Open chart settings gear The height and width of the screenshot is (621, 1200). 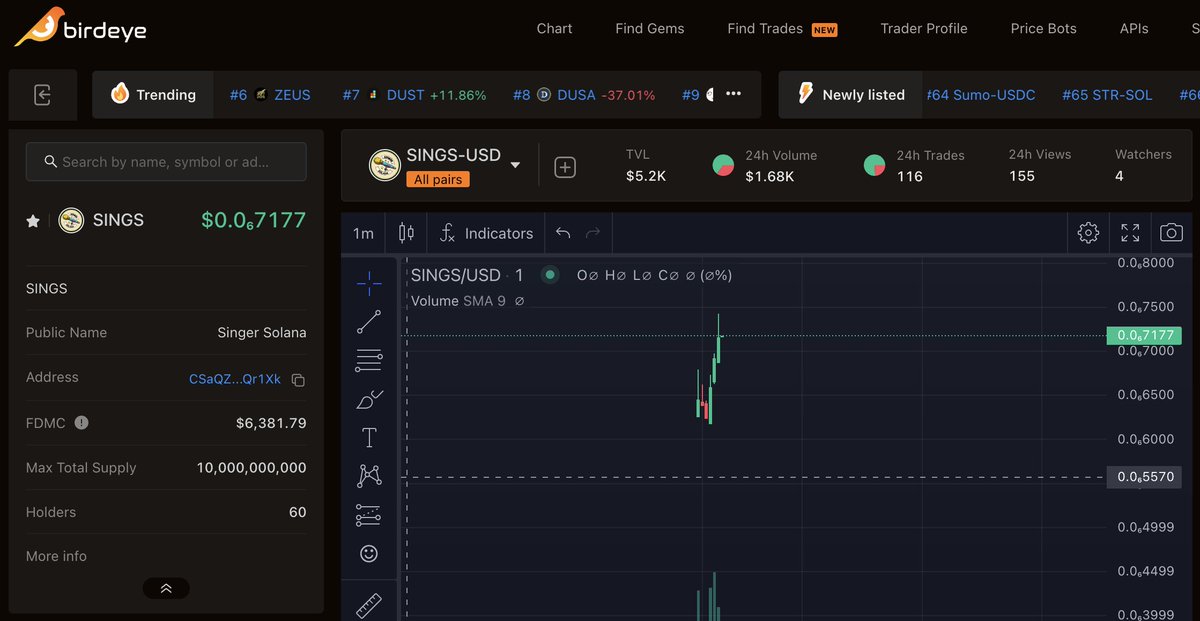(1088, 233)
